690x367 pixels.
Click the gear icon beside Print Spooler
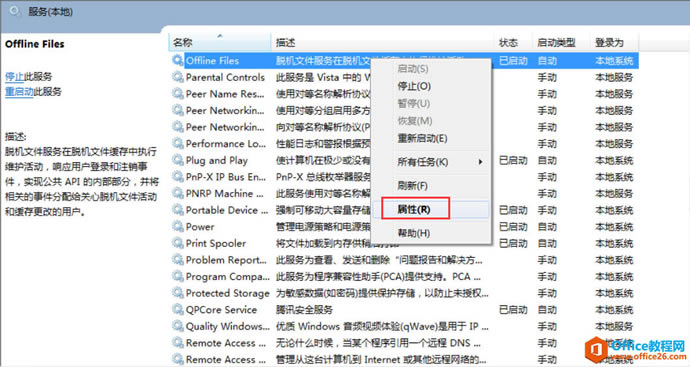click(x=178, y=243)
